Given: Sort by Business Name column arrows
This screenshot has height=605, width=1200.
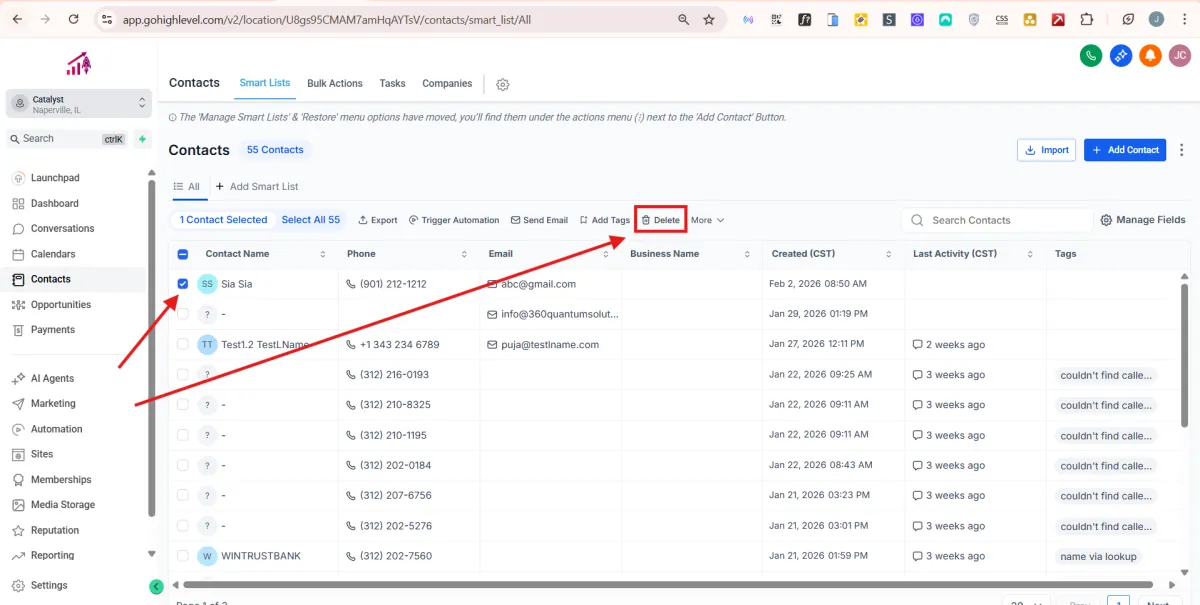Looking at the screenshot, I should 747,254.
